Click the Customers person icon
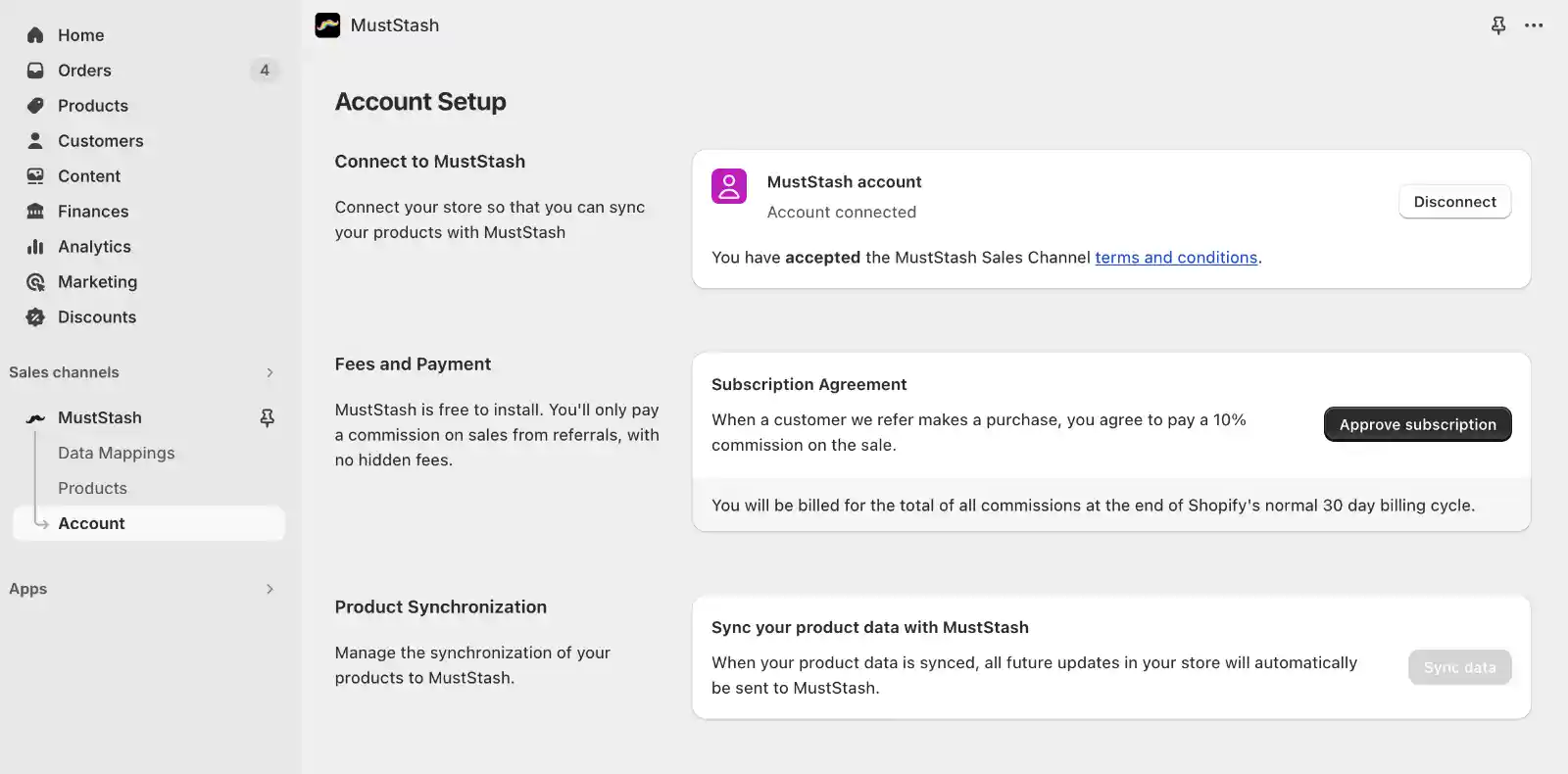This screenshot has width=1568, height=774. 35,141
